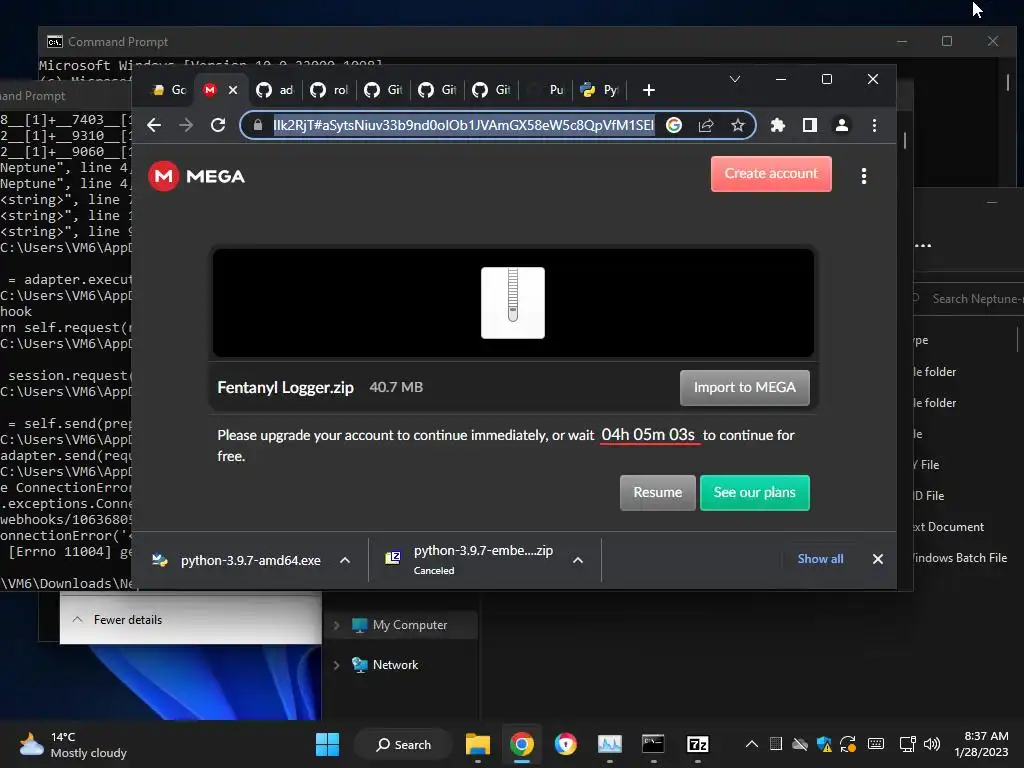Open Chrome's three-dot menu
The image size is (1024, 768).
tap(874, 125)
